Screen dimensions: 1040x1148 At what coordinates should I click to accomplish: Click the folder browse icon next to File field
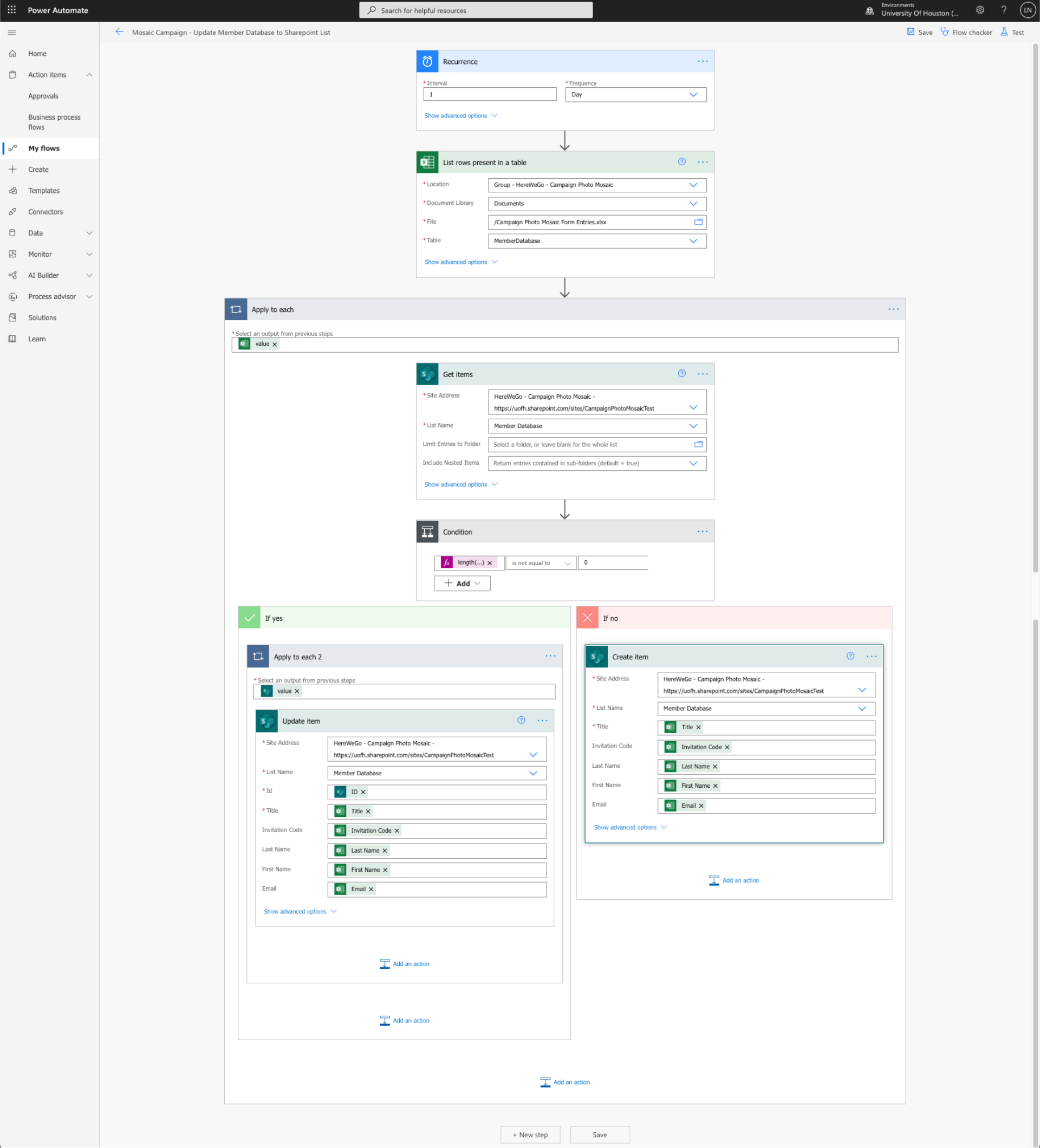pyautogui.click(x=698, y=222)
